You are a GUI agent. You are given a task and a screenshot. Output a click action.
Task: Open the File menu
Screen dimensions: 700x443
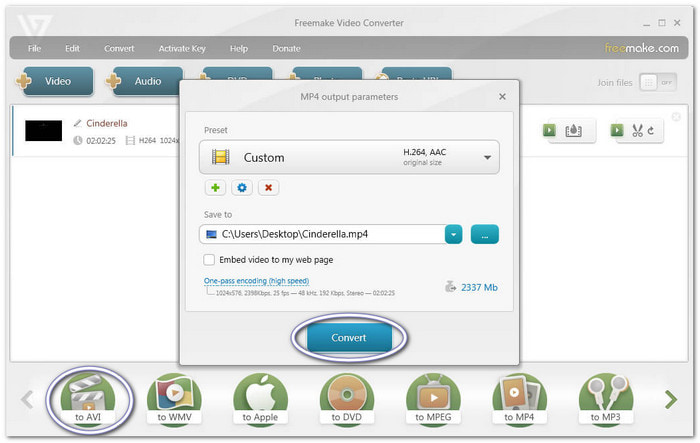[34, 48]
